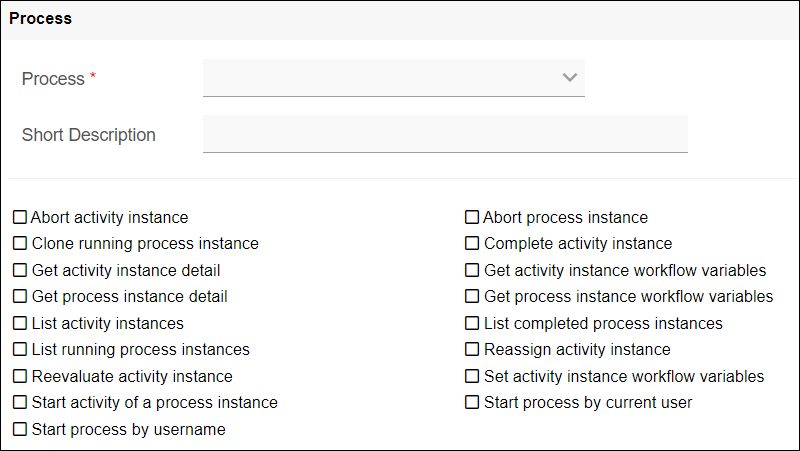Tick Start activity of a process instance

tap(20, 402)
